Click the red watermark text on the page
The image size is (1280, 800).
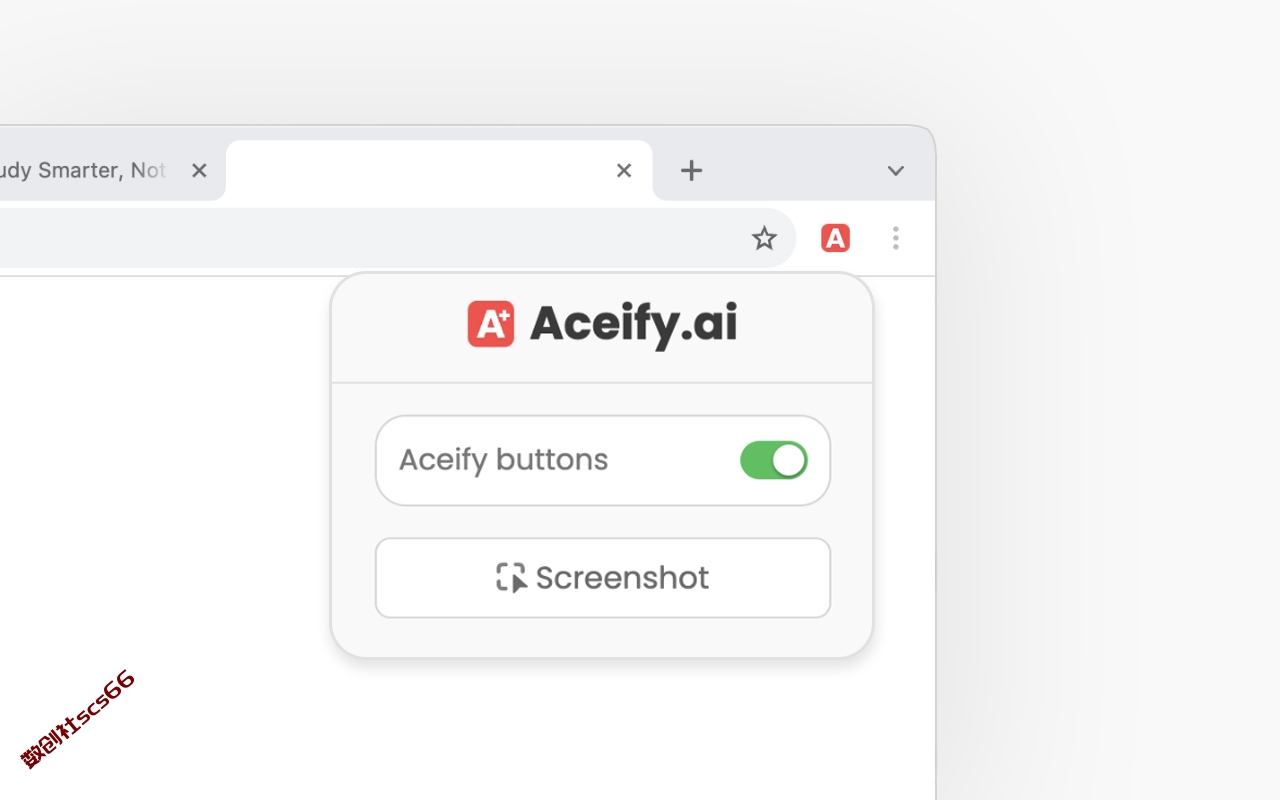(x=78, y=719)
